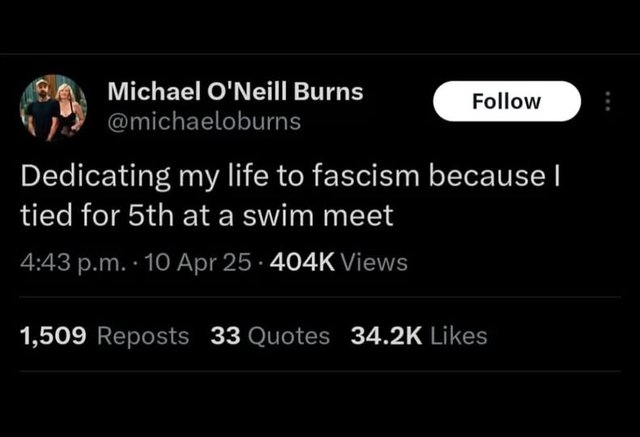Click the word because in the post
640x437 pixels.
pyautogui.click(x=487, y=176)
